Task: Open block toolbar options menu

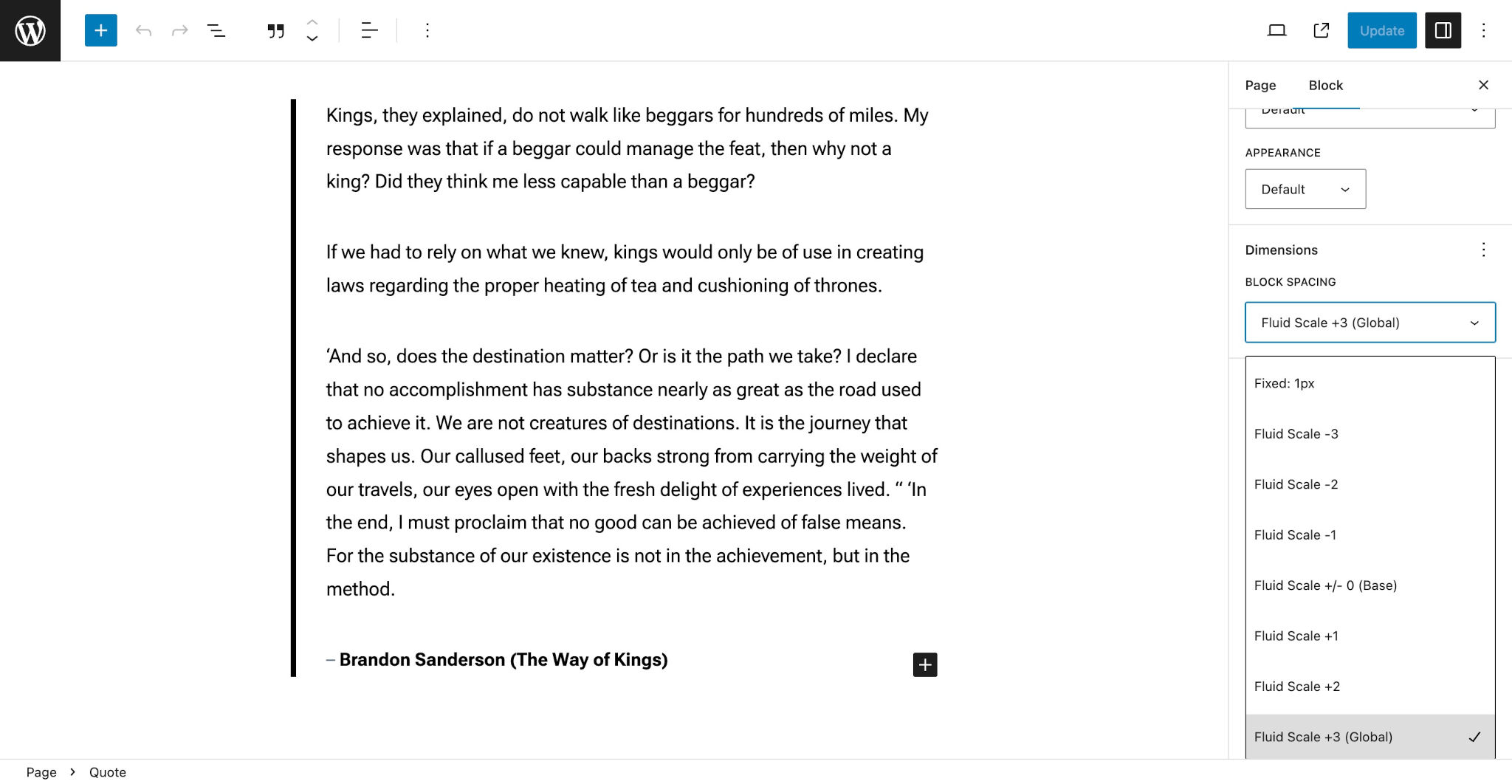Action: (427, 30)
